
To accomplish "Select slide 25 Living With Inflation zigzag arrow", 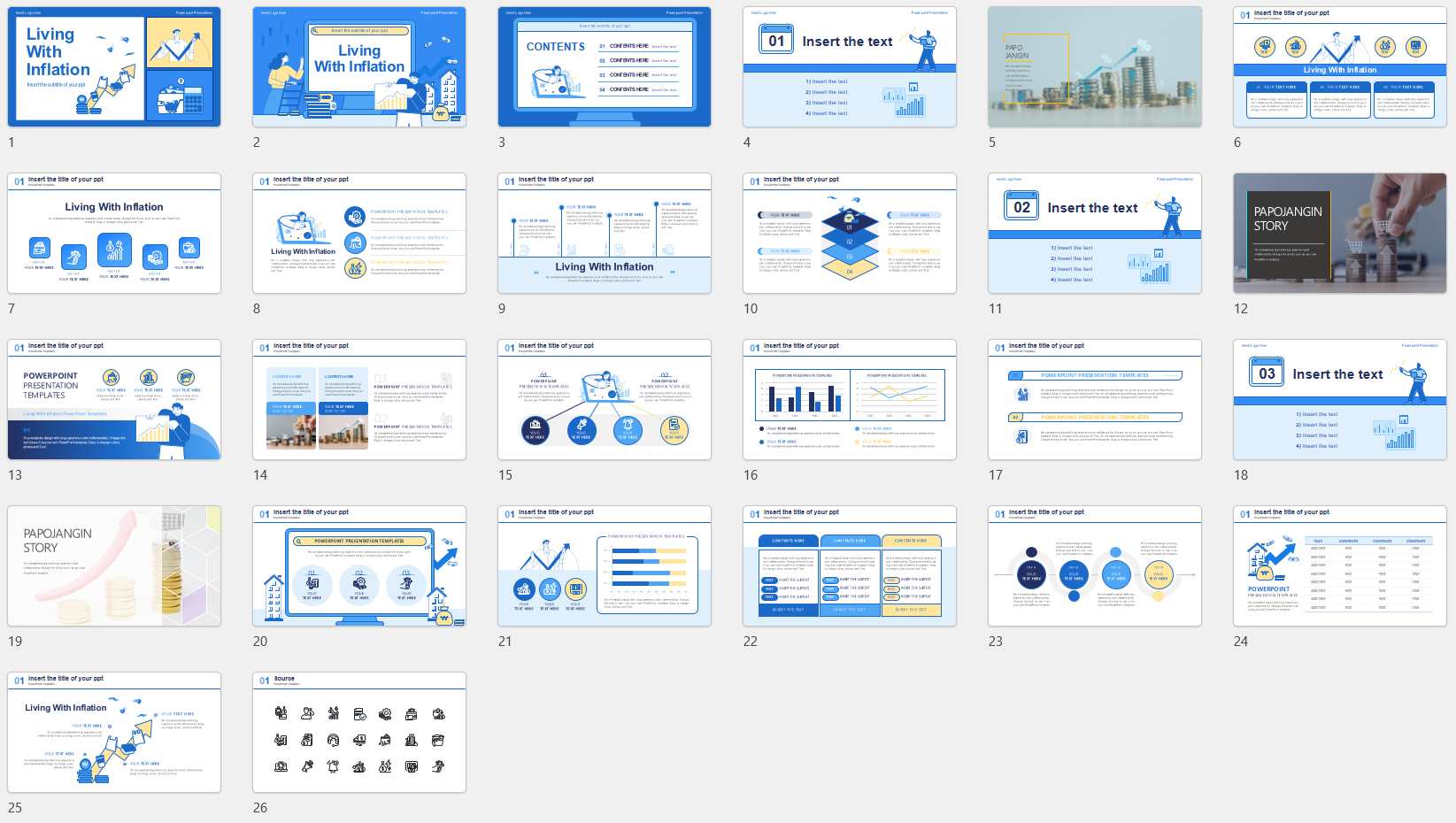I will [x=114, y=733].
